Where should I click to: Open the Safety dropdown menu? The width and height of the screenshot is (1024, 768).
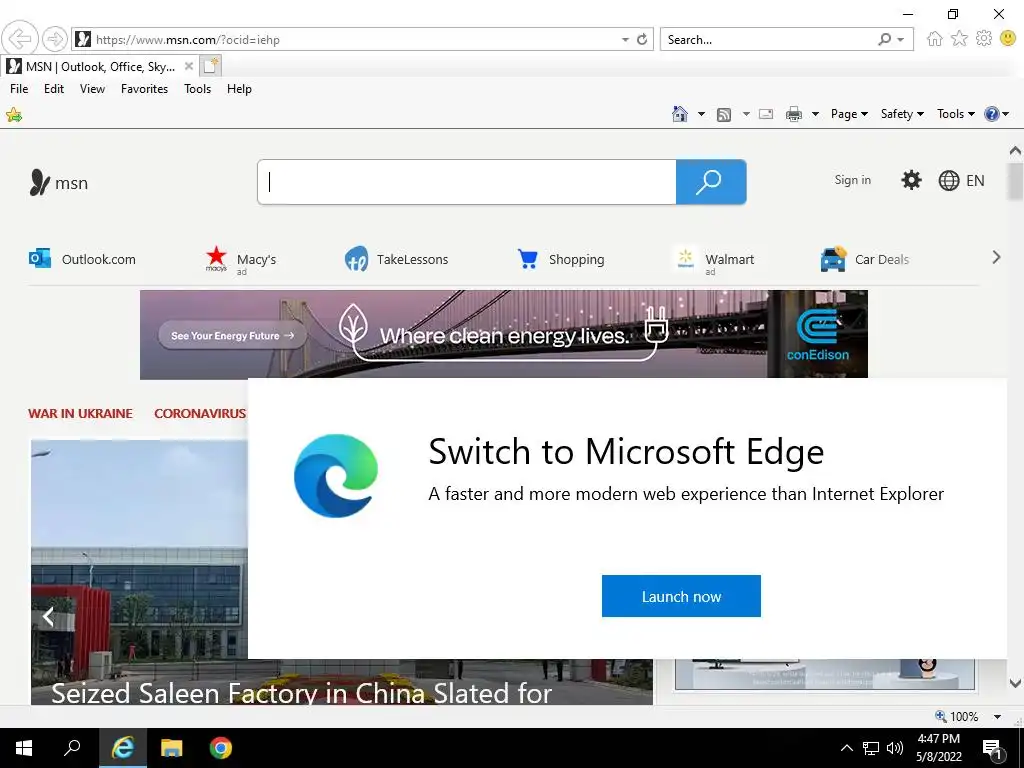coord(902,114)
